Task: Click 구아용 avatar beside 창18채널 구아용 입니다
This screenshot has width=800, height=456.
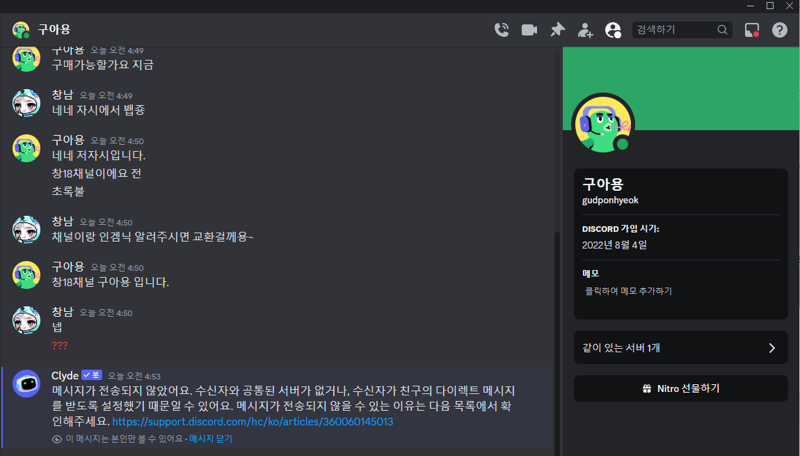Action: [x=27, y=275]
